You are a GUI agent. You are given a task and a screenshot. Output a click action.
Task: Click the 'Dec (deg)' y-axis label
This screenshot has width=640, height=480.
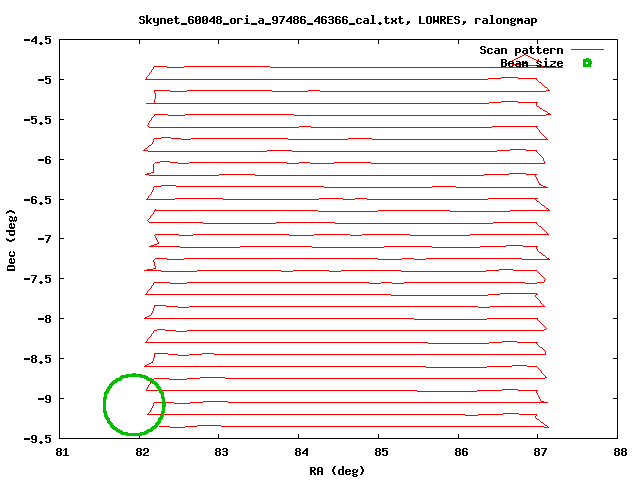[x=11, y=240]
